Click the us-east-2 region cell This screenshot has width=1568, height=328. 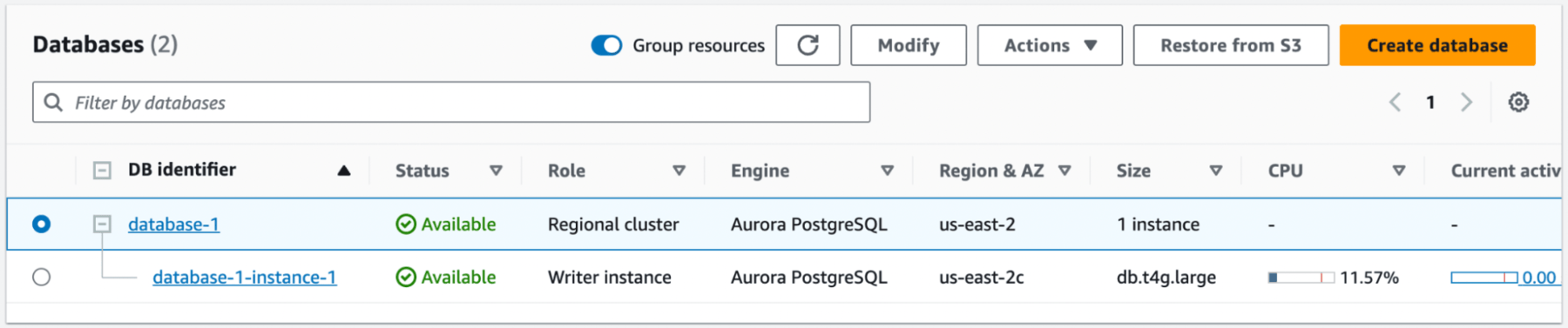pyautogui.click(x=977, y=224)
